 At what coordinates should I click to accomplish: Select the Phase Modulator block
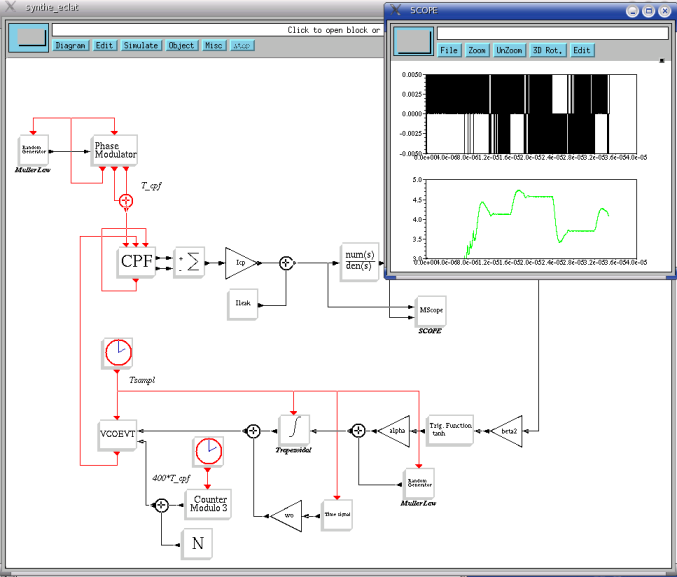pyautogui.click(x=114, y=150)
